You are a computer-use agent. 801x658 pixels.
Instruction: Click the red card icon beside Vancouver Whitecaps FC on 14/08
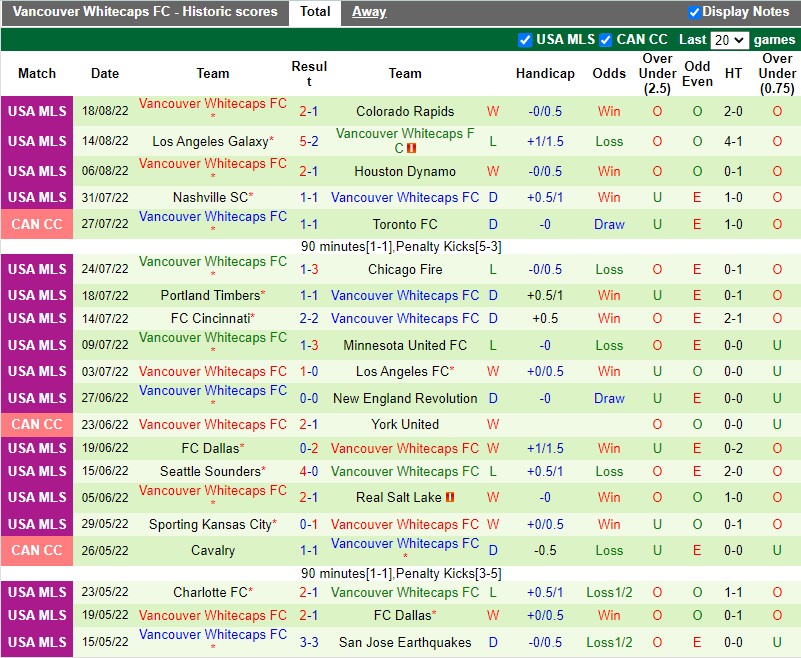(x=411, y=147)
